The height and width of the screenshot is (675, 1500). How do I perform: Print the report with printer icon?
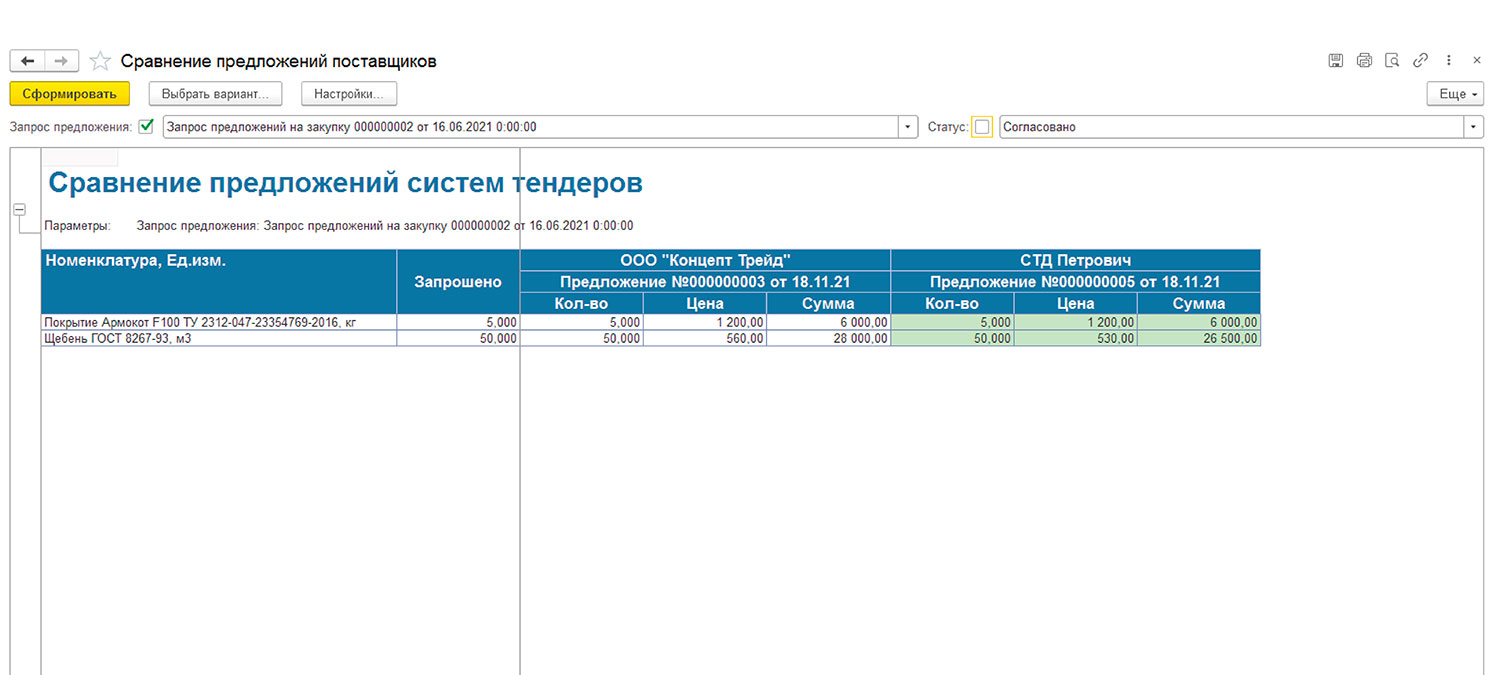click(x=1364, y=61)
